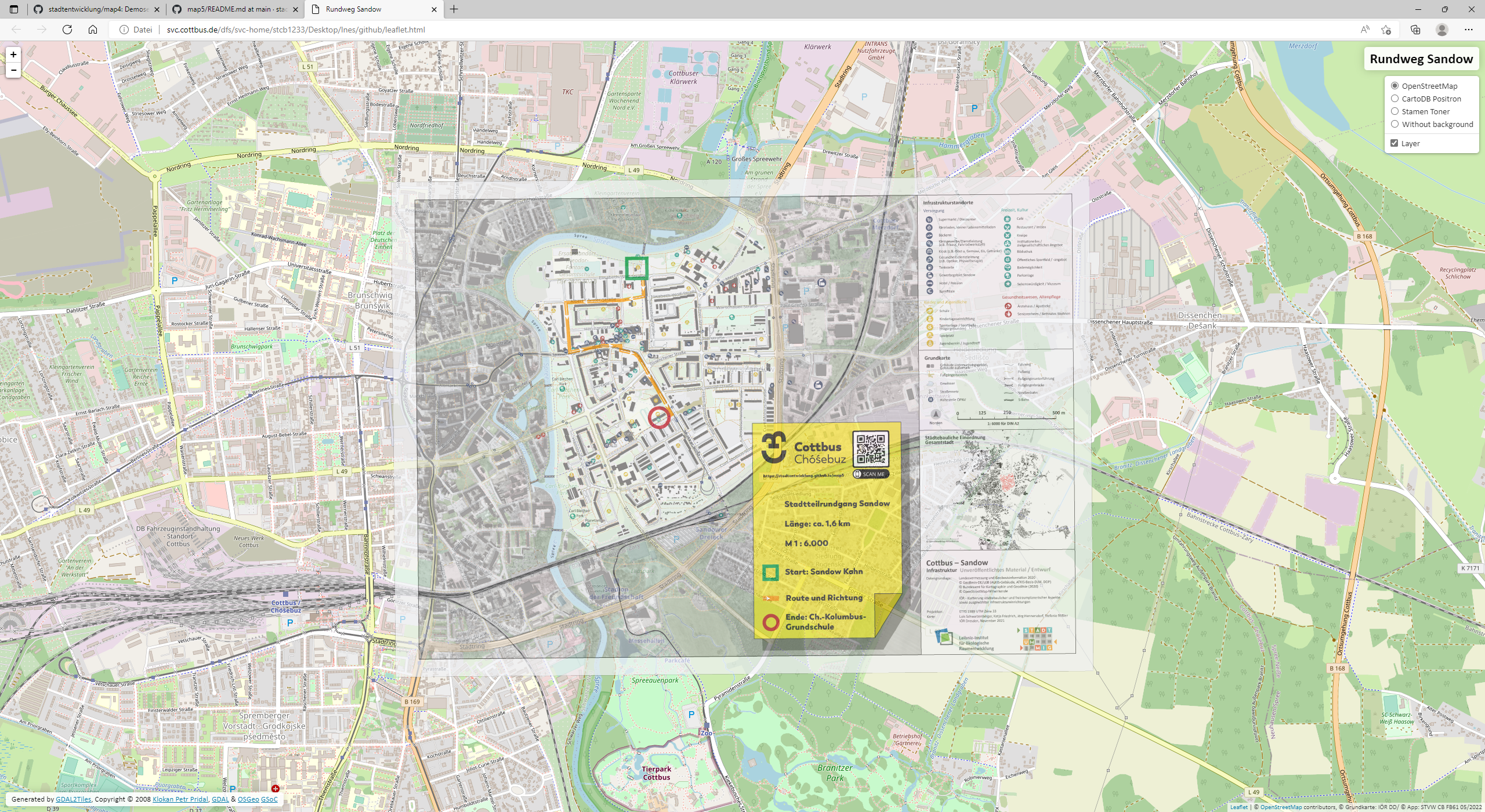Go to the browser home page icon

point(93,30)
